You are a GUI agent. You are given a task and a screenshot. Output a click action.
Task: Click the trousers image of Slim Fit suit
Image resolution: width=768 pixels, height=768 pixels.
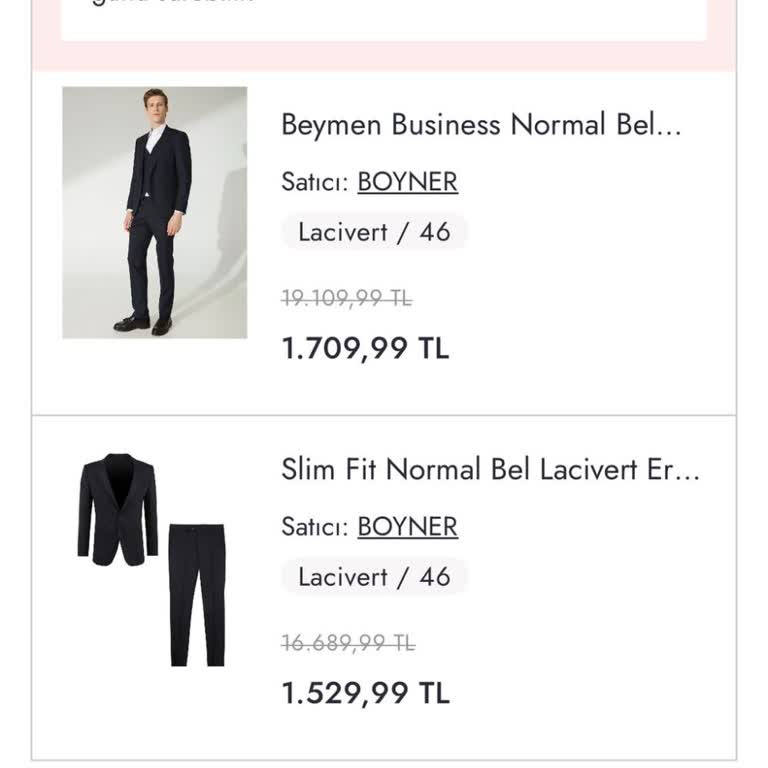(196, 594)
